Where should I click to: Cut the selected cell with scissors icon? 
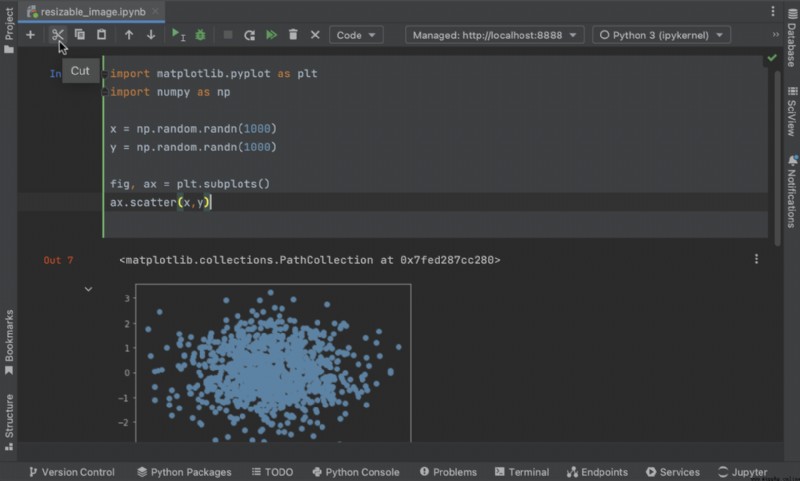(x=57, y=35)
